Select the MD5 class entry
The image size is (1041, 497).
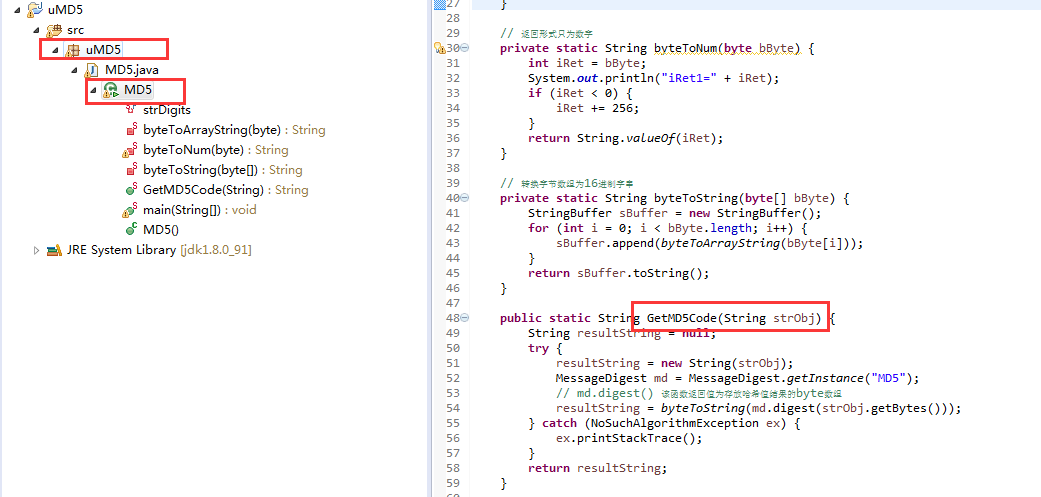point(138,90)
